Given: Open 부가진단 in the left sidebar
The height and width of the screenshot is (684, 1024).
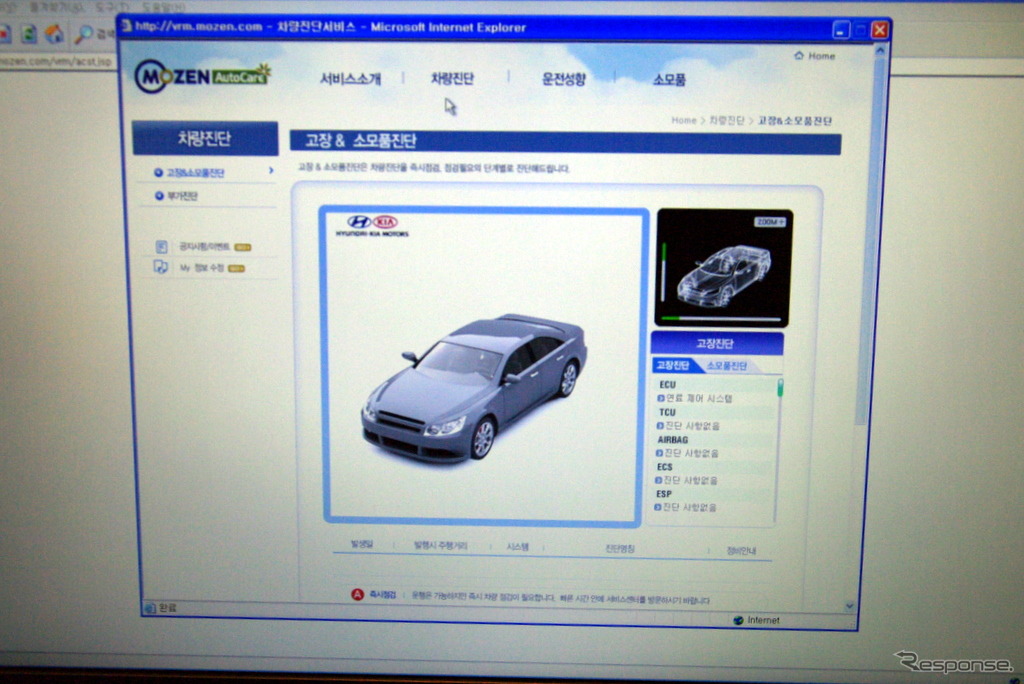Looking at the screenshot, I should pyautogui.click(x=181, y=196).
